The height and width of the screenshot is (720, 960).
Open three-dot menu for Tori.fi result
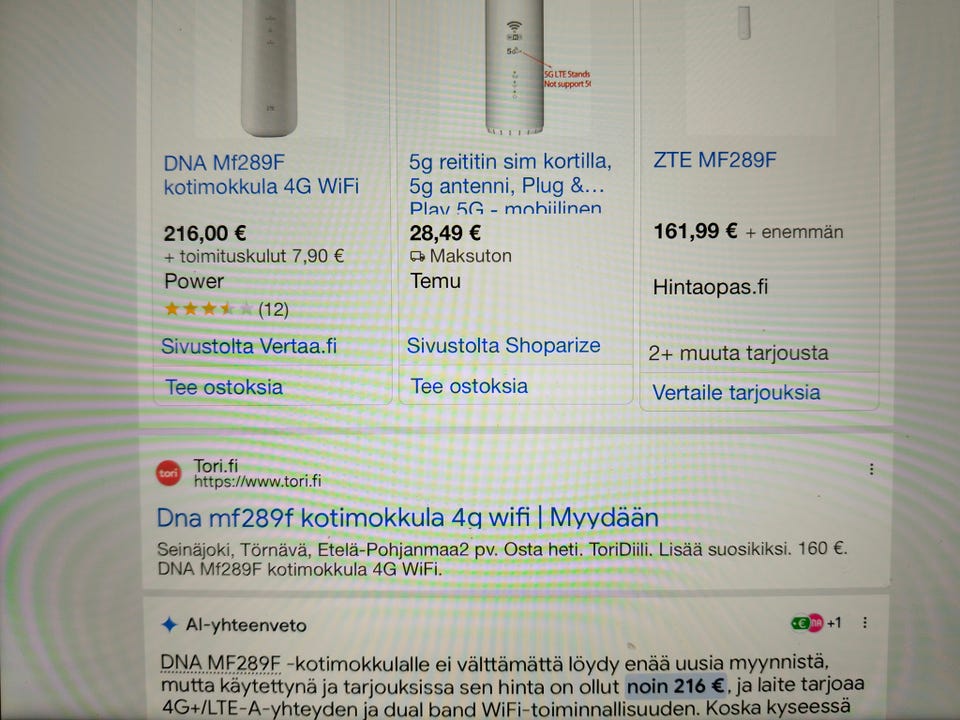(x=871, y=470)
